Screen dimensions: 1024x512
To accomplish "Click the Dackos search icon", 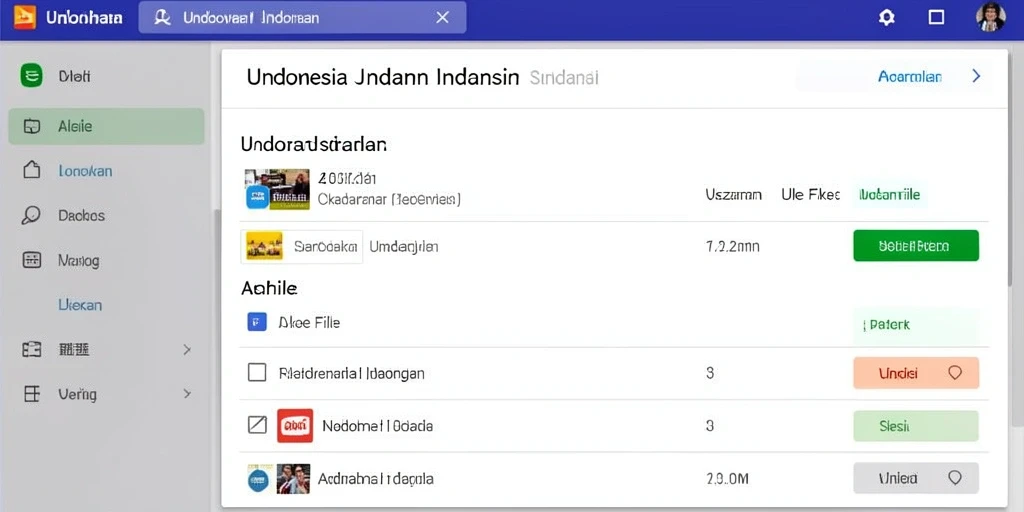I will tap(31, 216).
